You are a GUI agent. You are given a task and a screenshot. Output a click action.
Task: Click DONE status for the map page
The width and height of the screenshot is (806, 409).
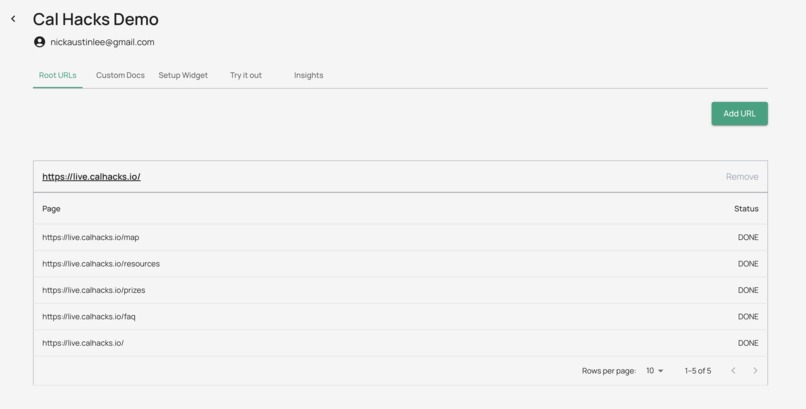coord(748,237)
